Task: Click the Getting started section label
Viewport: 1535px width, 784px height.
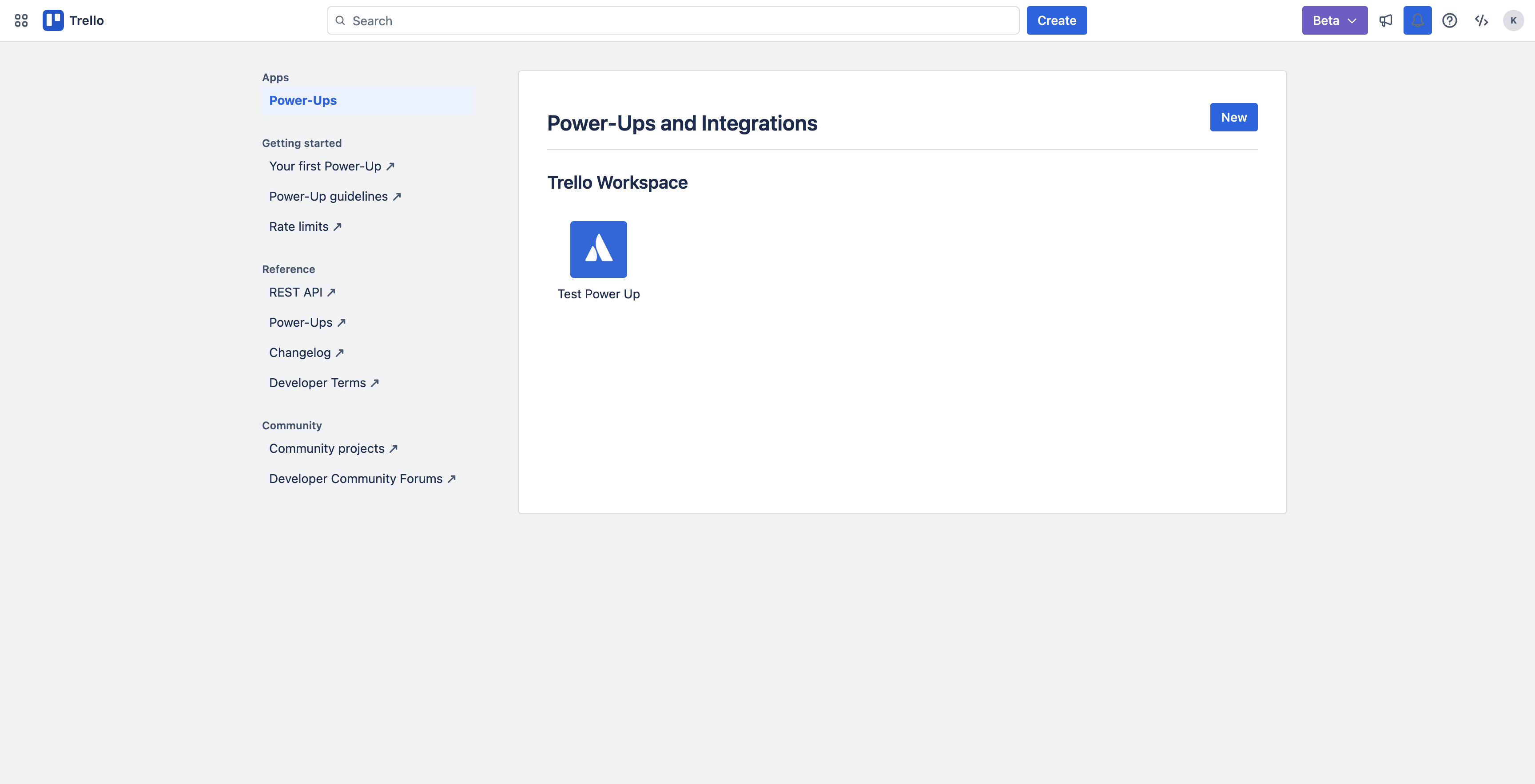Action: (302, 143)
